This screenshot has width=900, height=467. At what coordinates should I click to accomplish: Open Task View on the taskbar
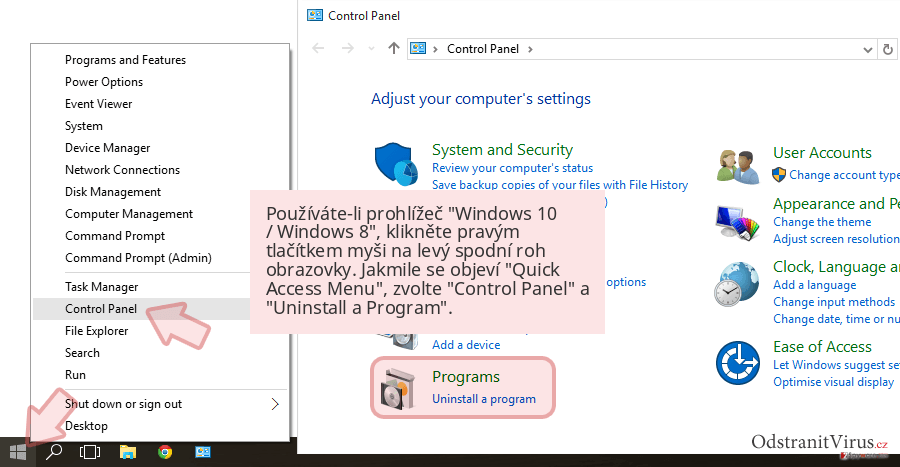pos(90,452)
